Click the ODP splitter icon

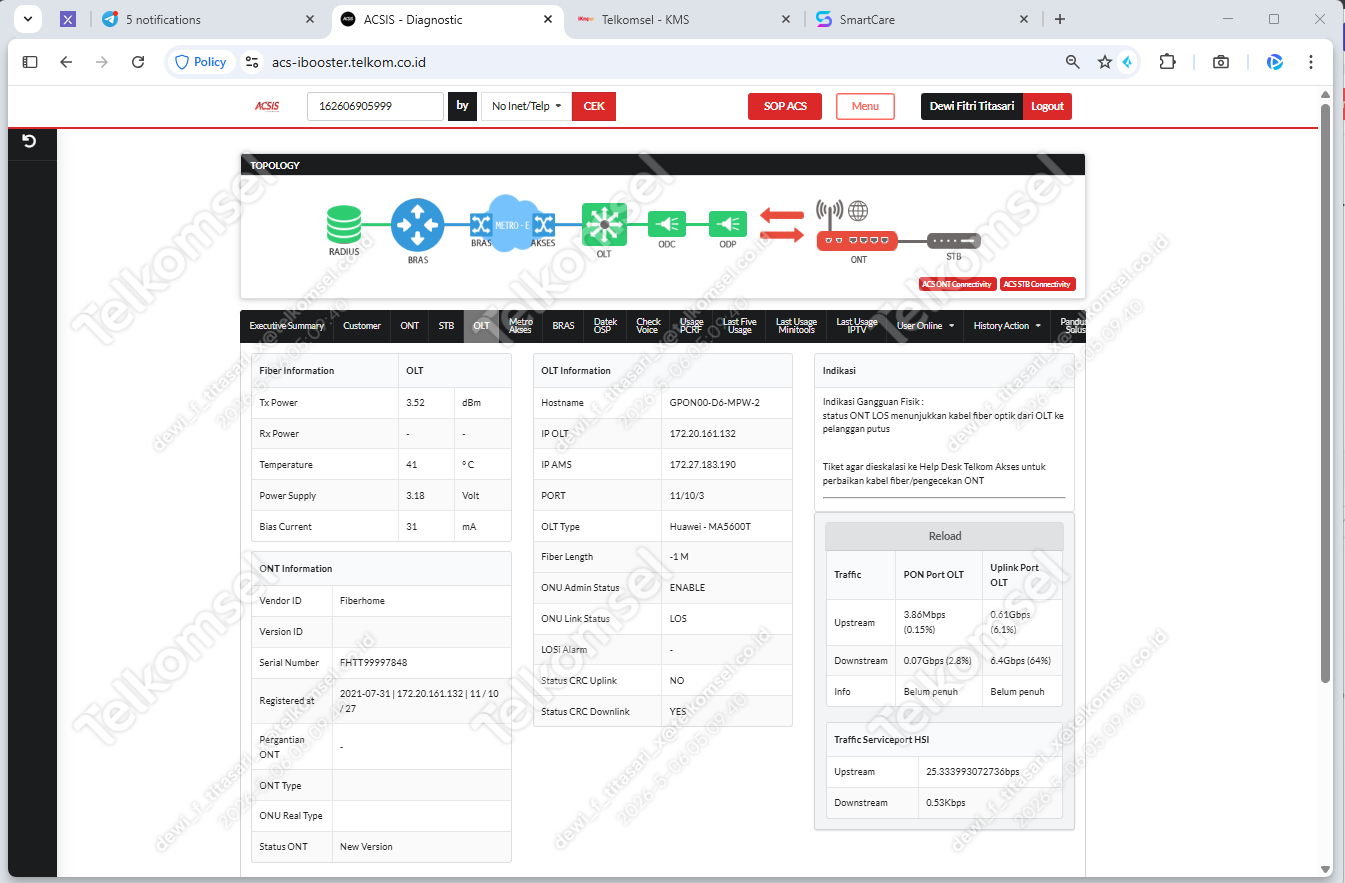(x=727, y=224)
